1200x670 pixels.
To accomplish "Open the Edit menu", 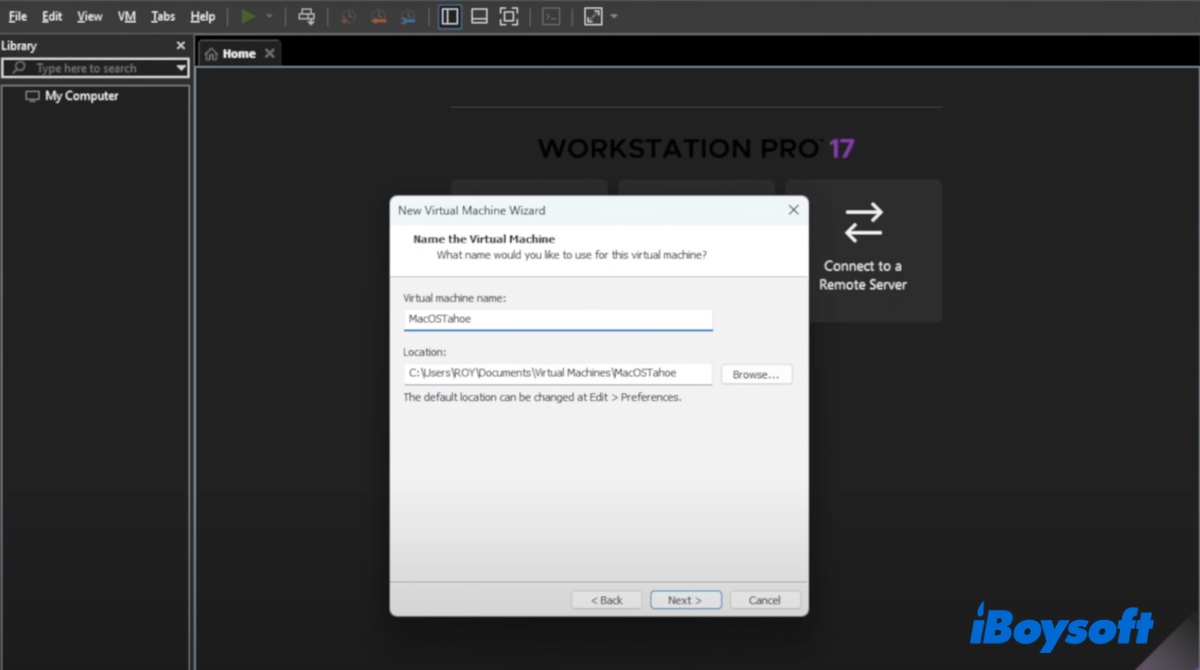I will [52, 17].
